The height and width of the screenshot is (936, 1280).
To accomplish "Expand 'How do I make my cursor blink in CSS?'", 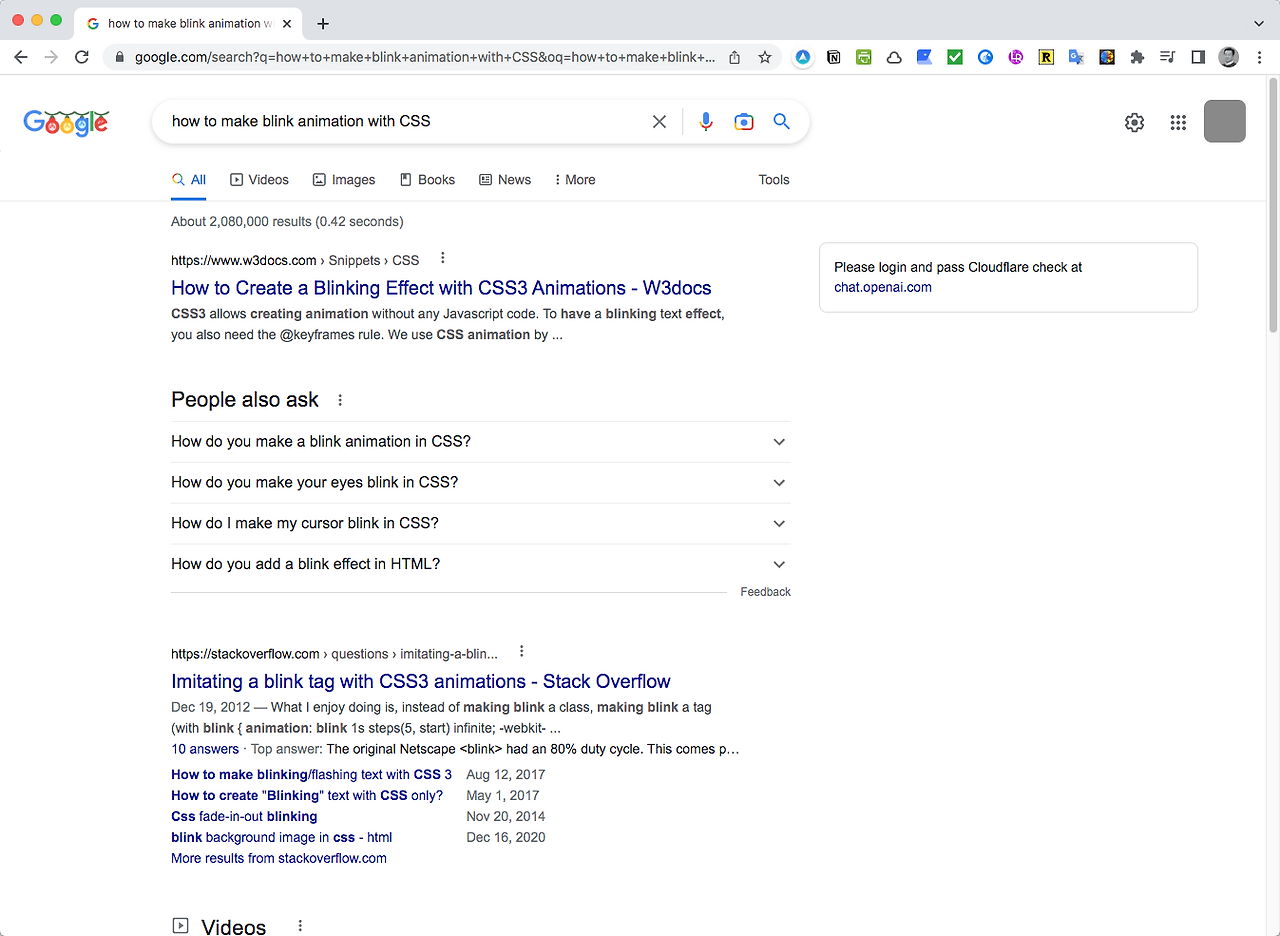I will pyautogui.click(x=481, y=523).
